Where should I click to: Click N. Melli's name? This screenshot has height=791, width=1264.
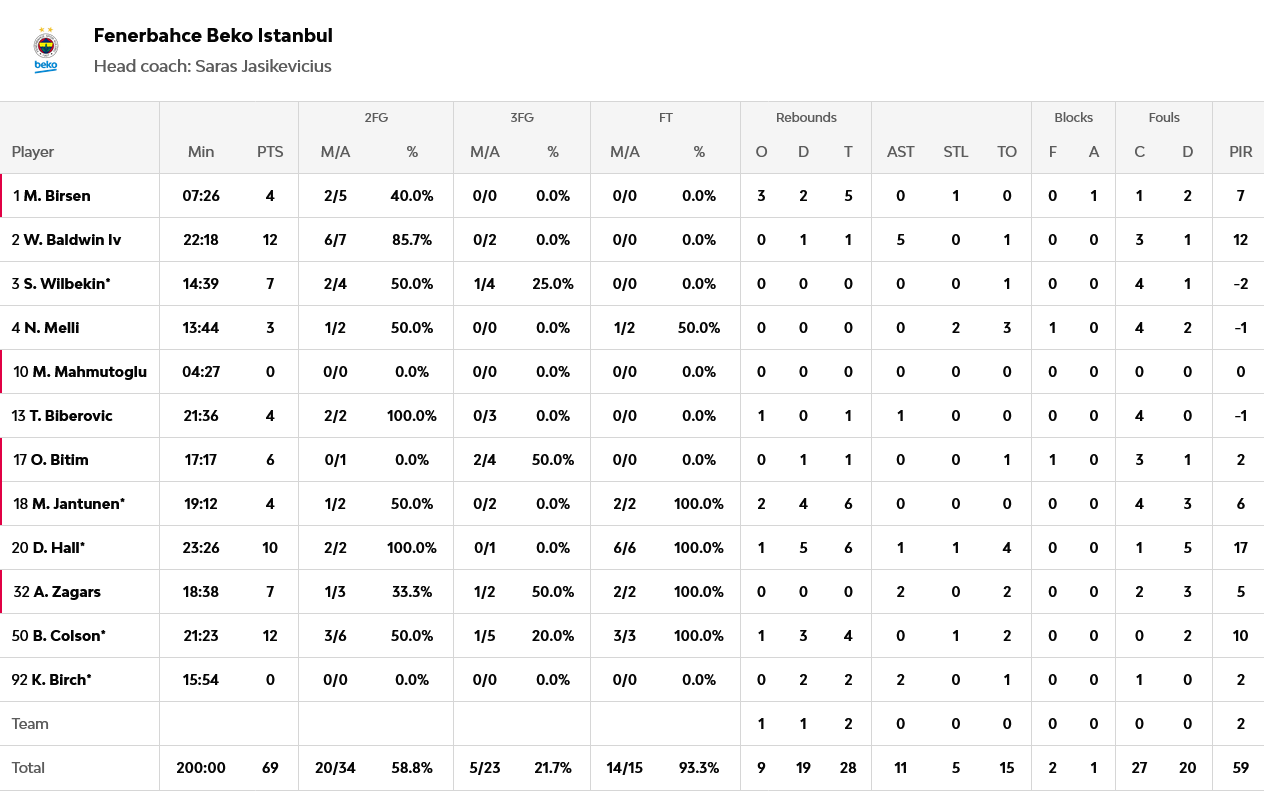pyautogui.click(x=51, y=328)
